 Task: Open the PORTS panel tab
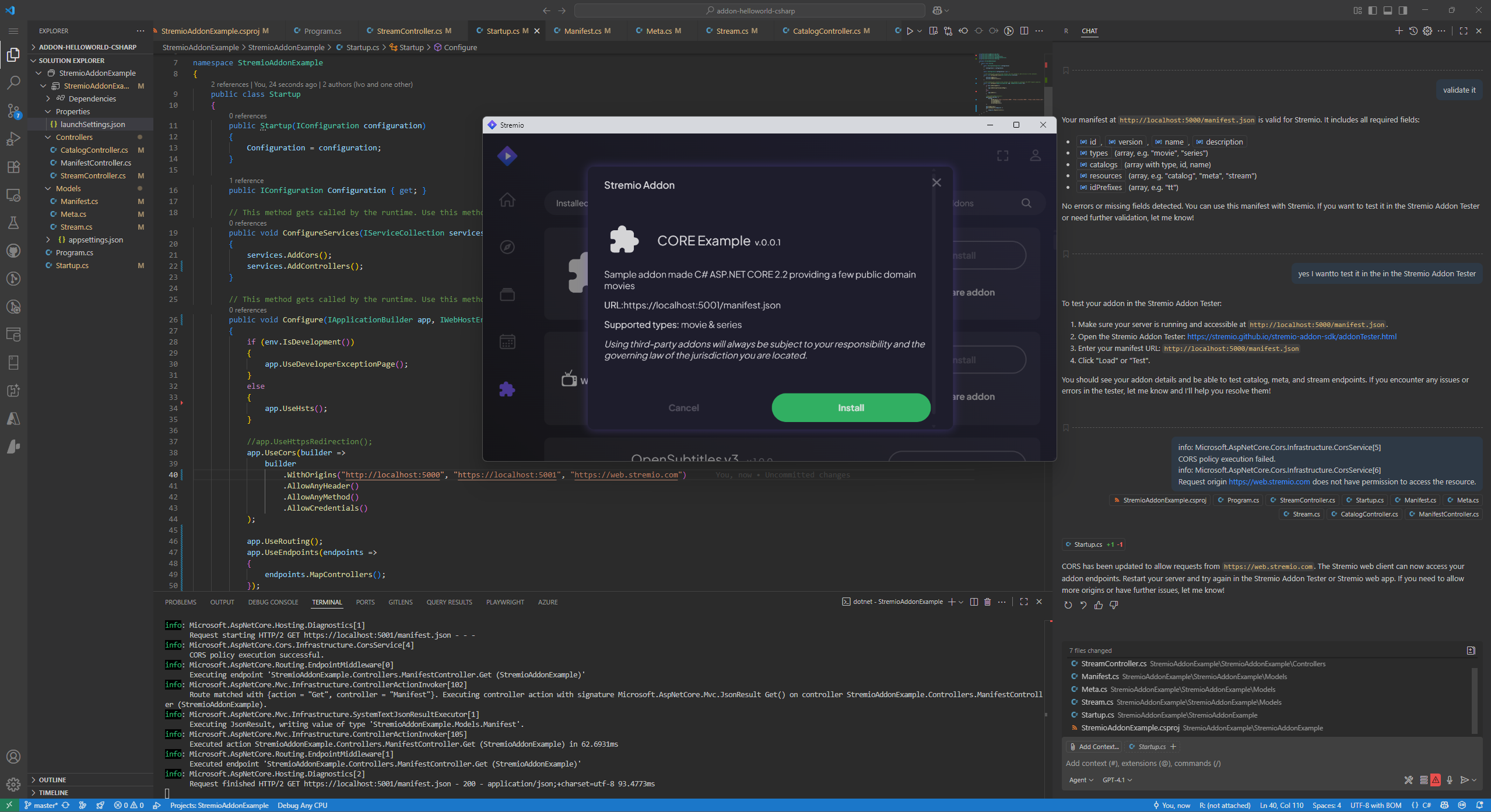[365, 602]
